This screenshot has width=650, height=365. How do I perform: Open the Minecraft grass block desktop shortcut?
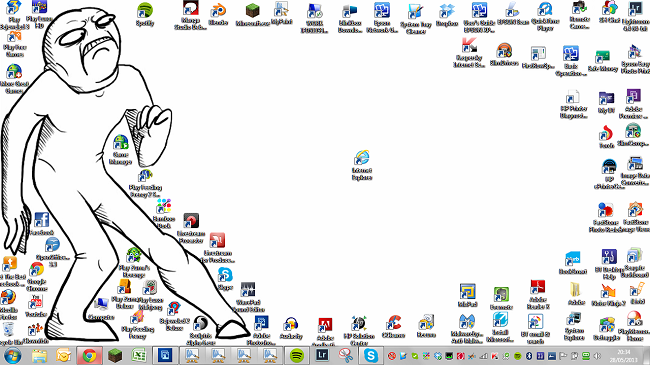coord(252,15)
